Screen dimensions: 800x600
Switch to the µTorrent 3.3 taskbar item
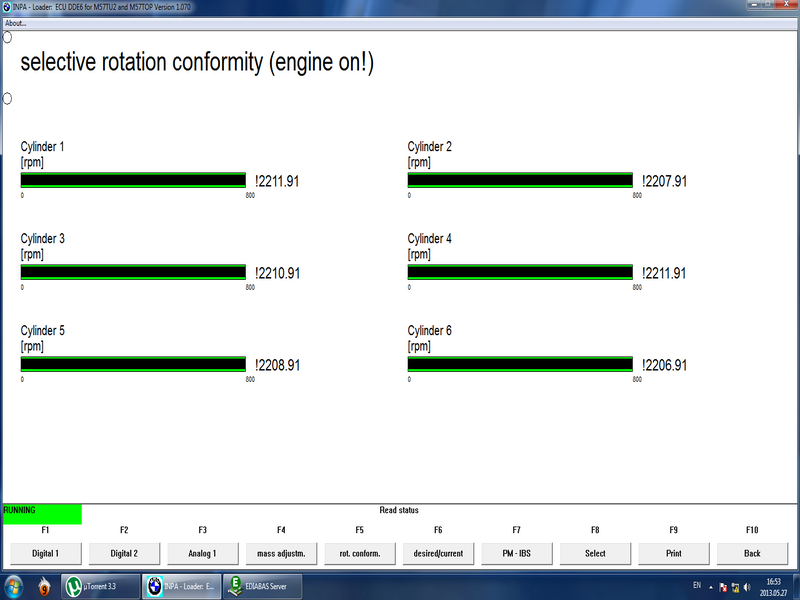[x=100, y=587]
